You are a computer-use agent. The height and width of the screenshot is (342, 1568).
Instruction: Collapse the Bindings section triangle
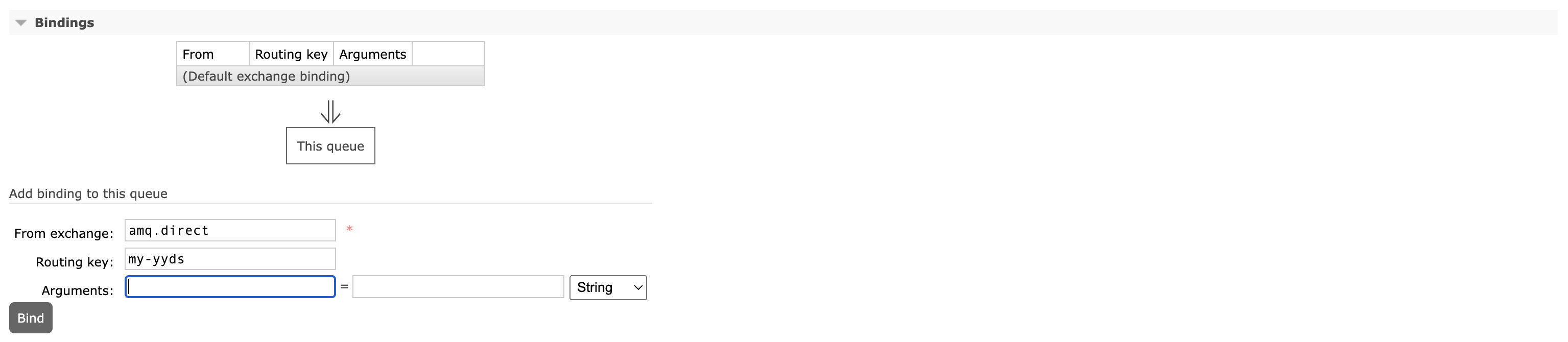[x=21, y=23]
